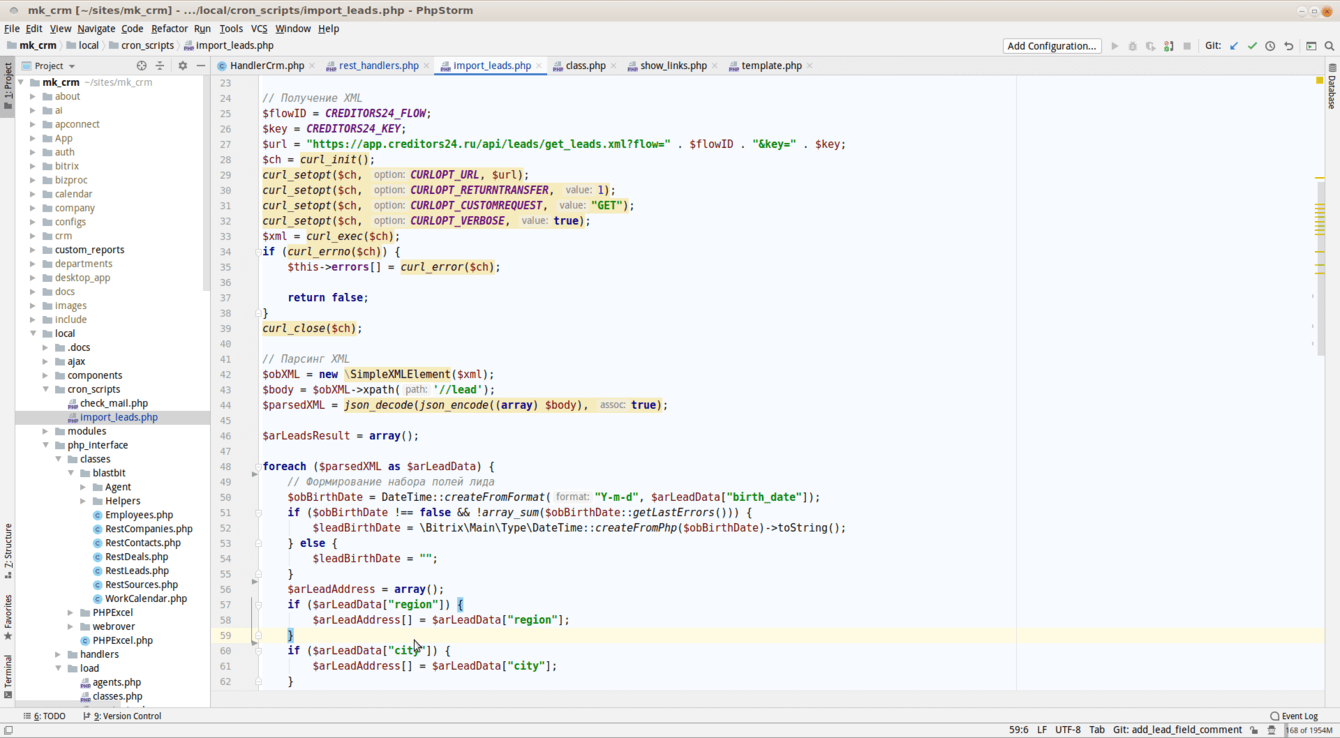Open Search Everywhere magnifier icon
Viewport: 1340px width, 738px height.
(x=1329, y=46)
